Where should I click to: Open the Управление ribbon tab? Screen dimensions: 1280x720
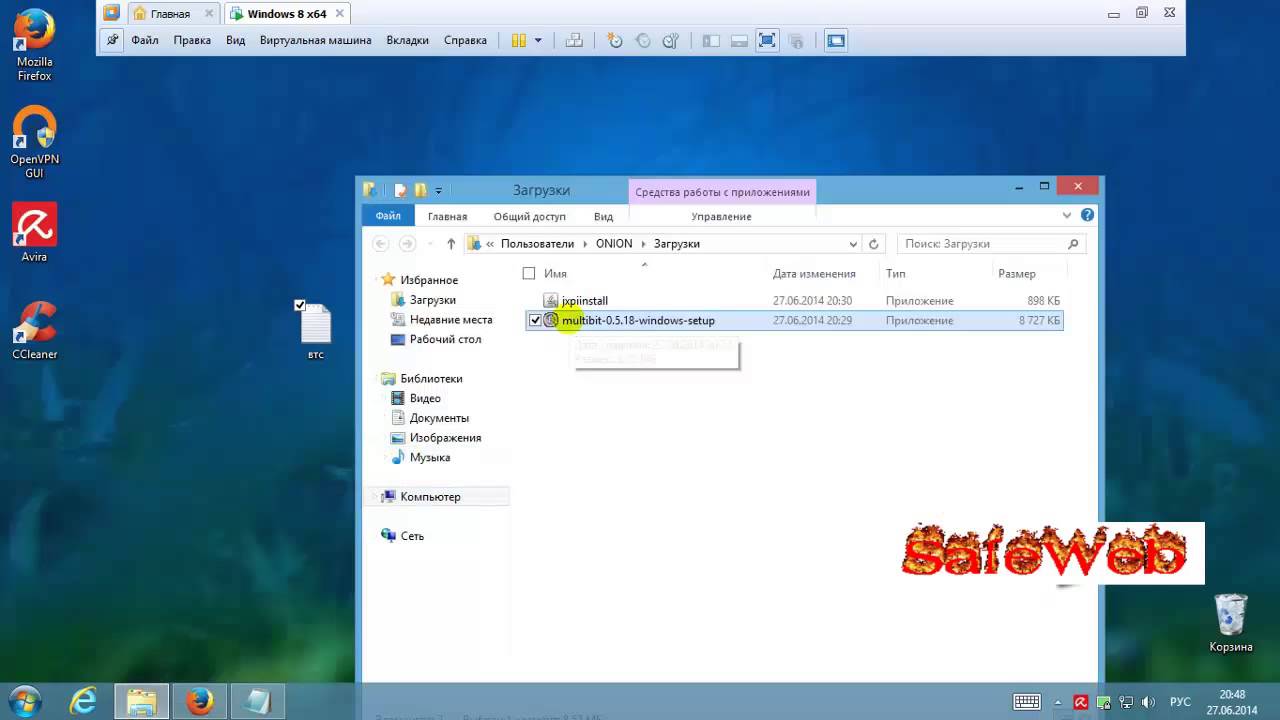721,216
